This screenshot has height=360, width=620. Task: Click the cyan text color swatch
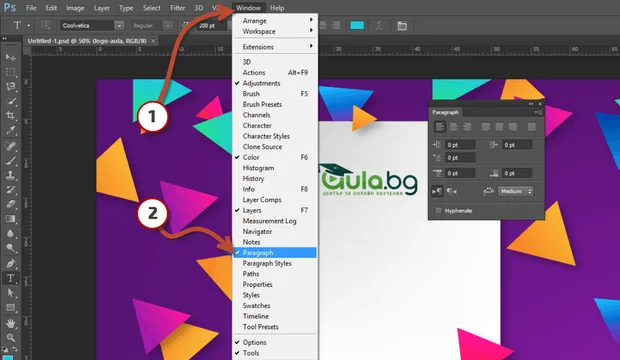357,25
